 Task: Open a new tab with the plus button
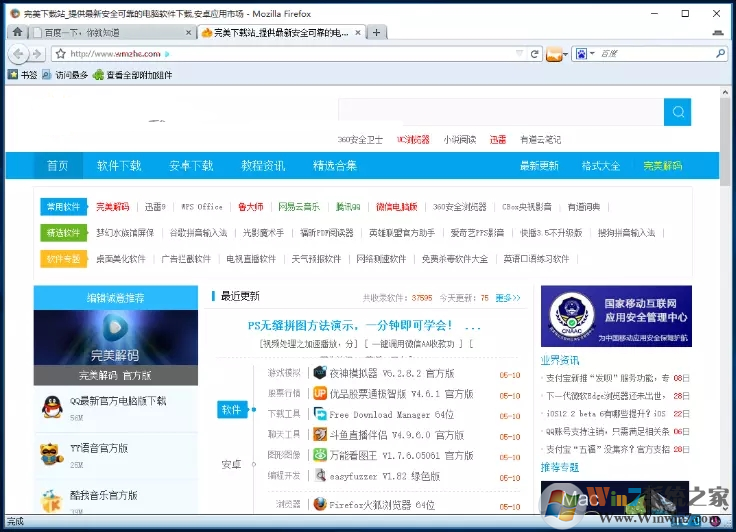click(377, 32)
